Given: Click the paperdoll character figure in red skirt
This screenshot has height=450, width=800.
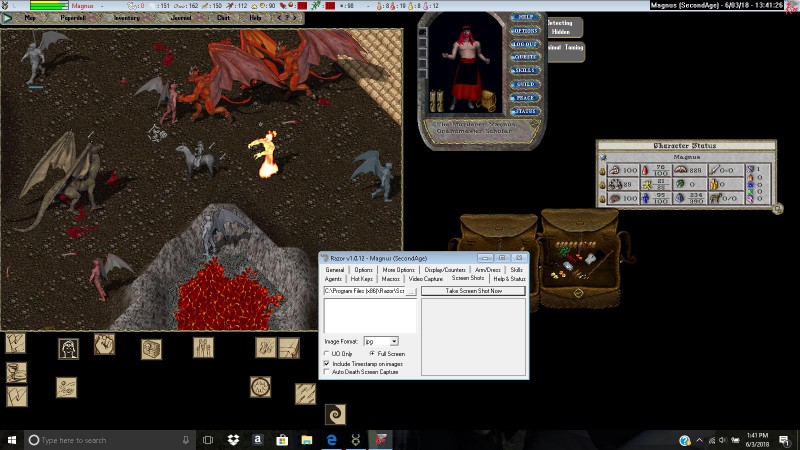Looking at the screenshot, I should 466,68.
